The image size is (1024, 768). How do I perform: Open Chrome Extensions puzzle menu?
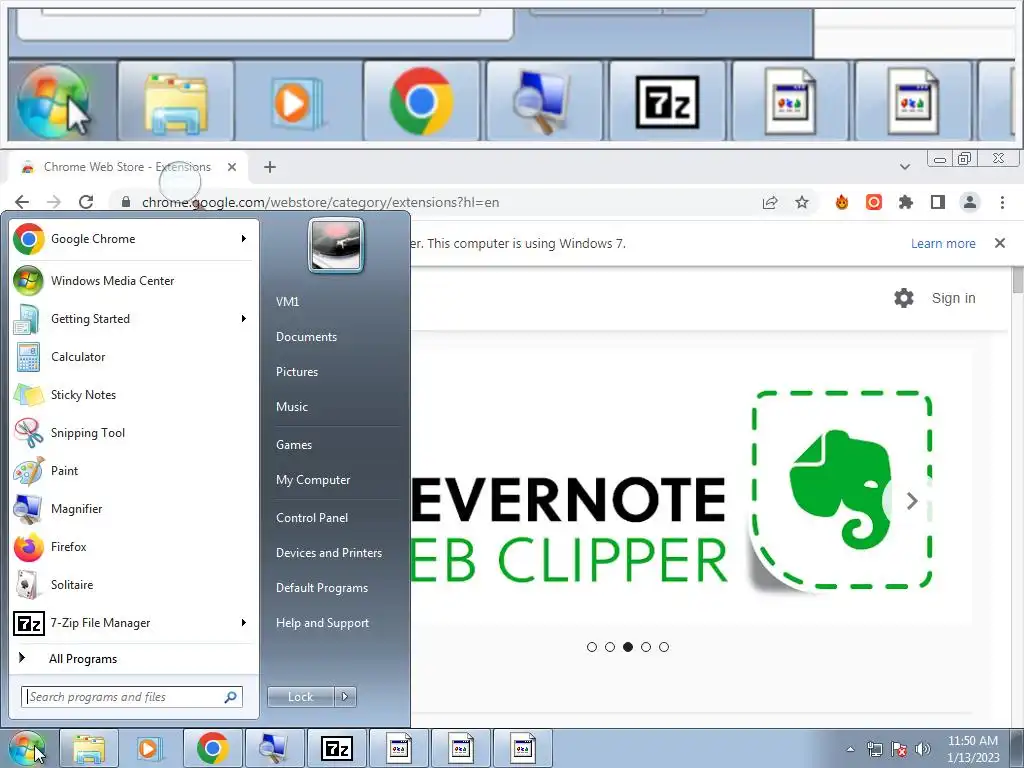pos(906,202)
